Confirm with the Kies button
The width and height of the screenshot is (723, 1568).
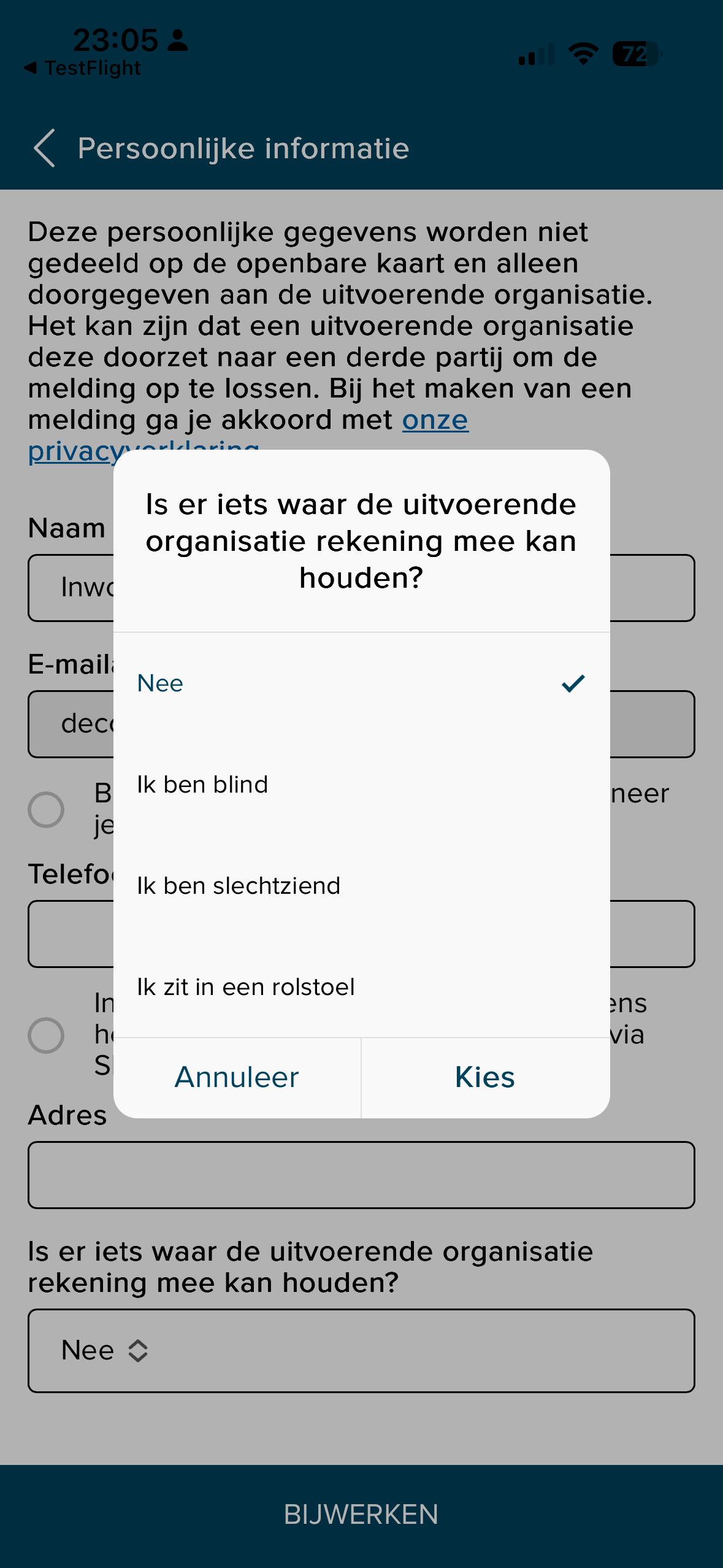(x=484, y=1078)
